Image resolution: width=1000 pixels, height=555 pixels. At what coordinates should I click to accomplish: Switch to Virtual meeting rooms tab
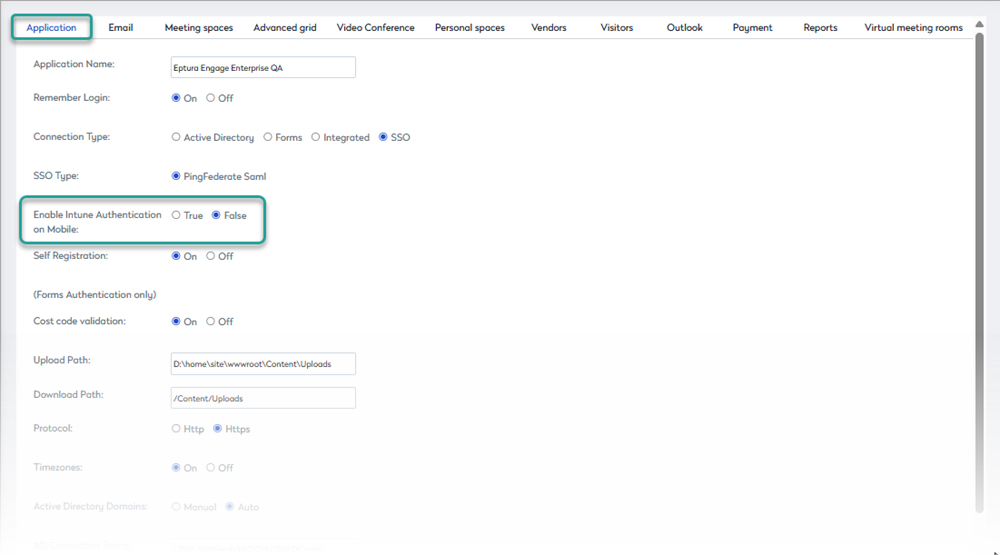click(x=913, y=28)
